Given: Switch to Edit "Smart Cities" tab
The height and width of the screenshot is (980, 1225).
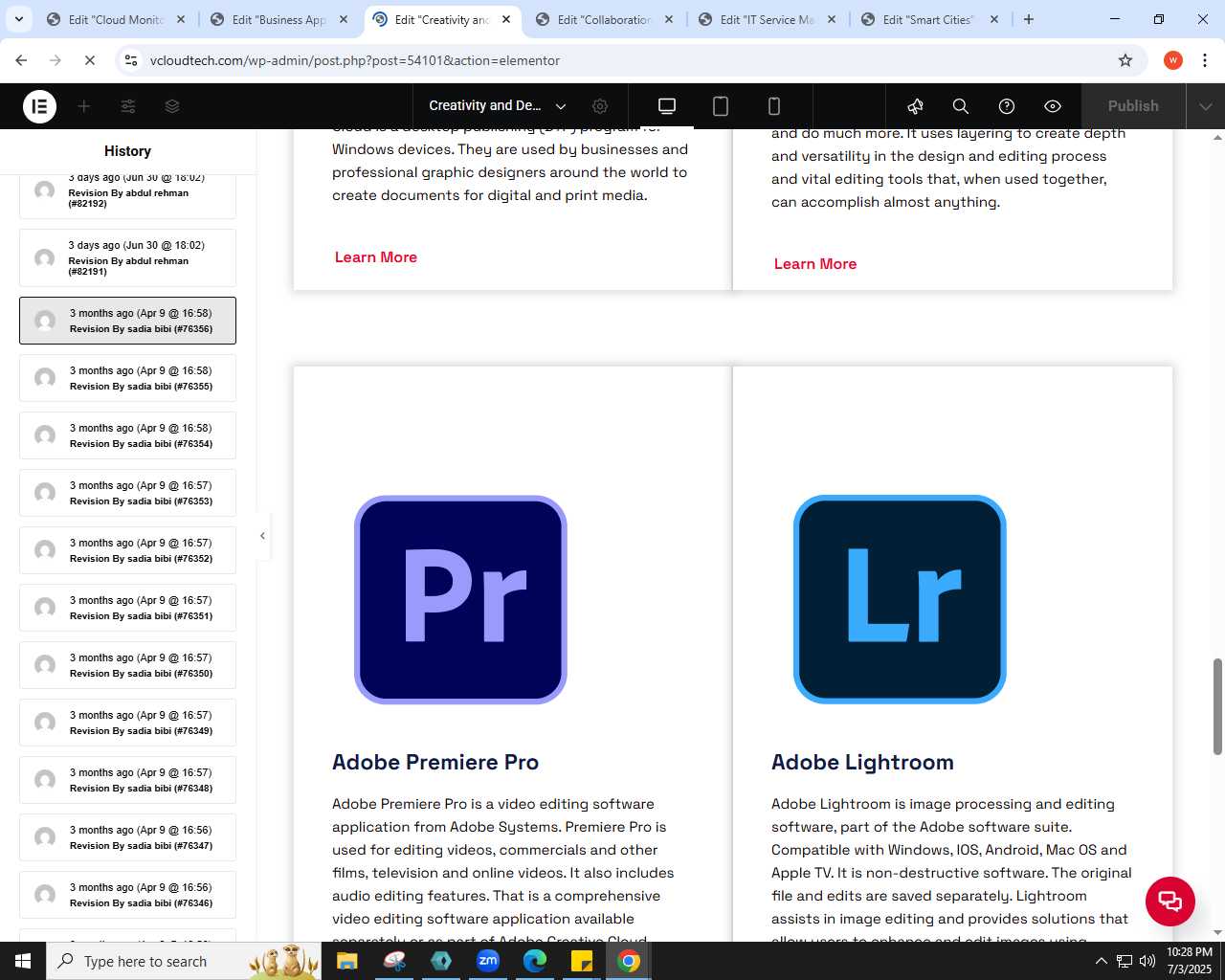Looking at the screenshot, I should (x=930, y=19).
